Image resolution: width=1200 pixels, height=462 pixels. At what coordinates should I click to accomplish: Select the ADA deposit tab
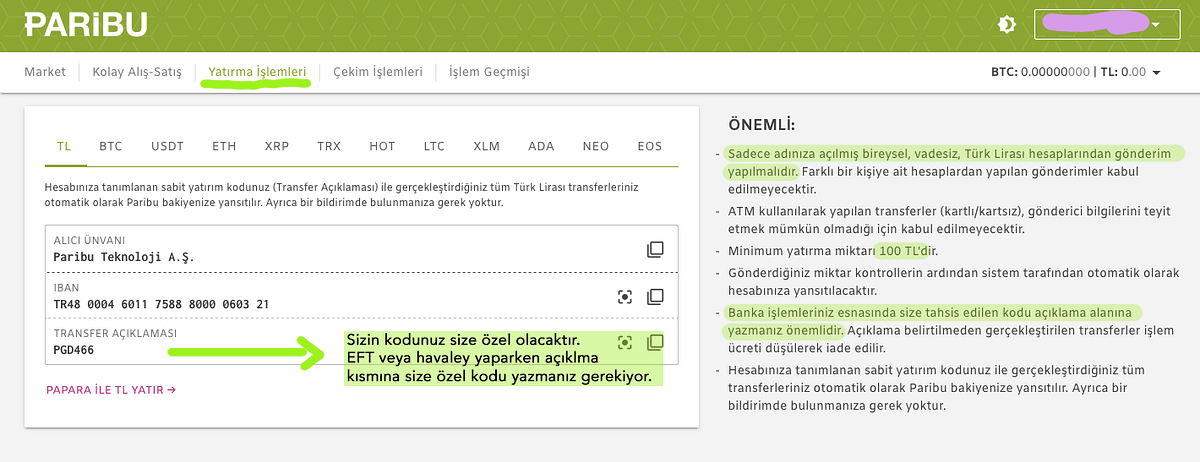pos(541,146)
